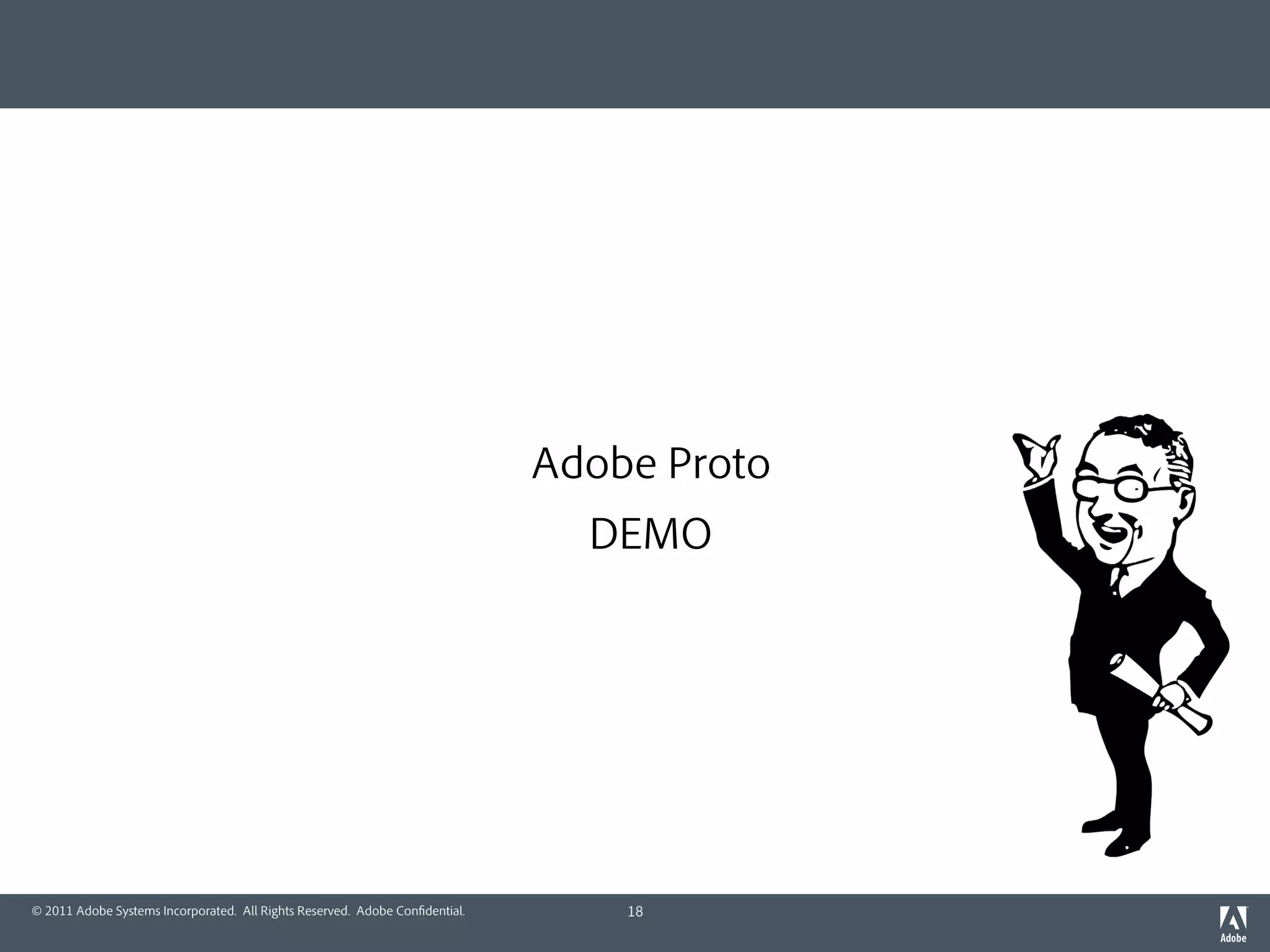
Task: Click "All Rights Reserved" footer text
Action: [x=296, y=911]
